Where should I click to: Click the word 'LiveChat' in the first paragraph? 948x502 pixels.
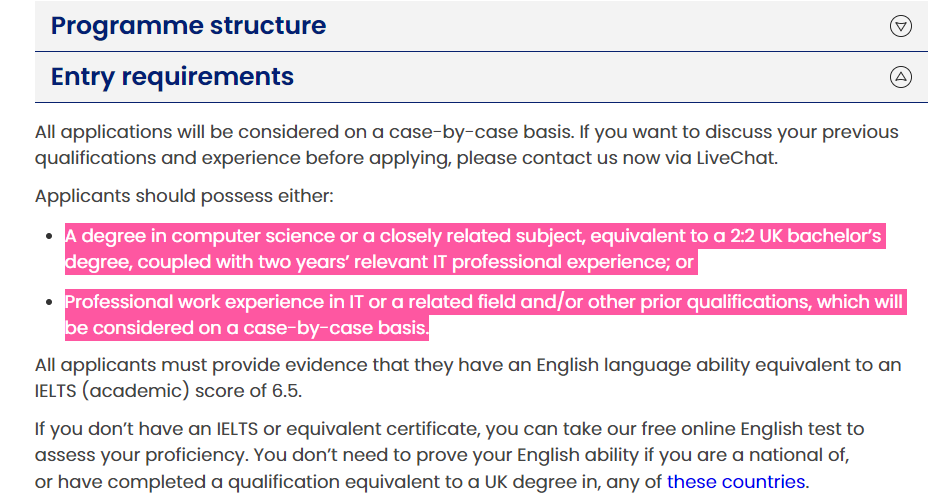coord(735,158)
